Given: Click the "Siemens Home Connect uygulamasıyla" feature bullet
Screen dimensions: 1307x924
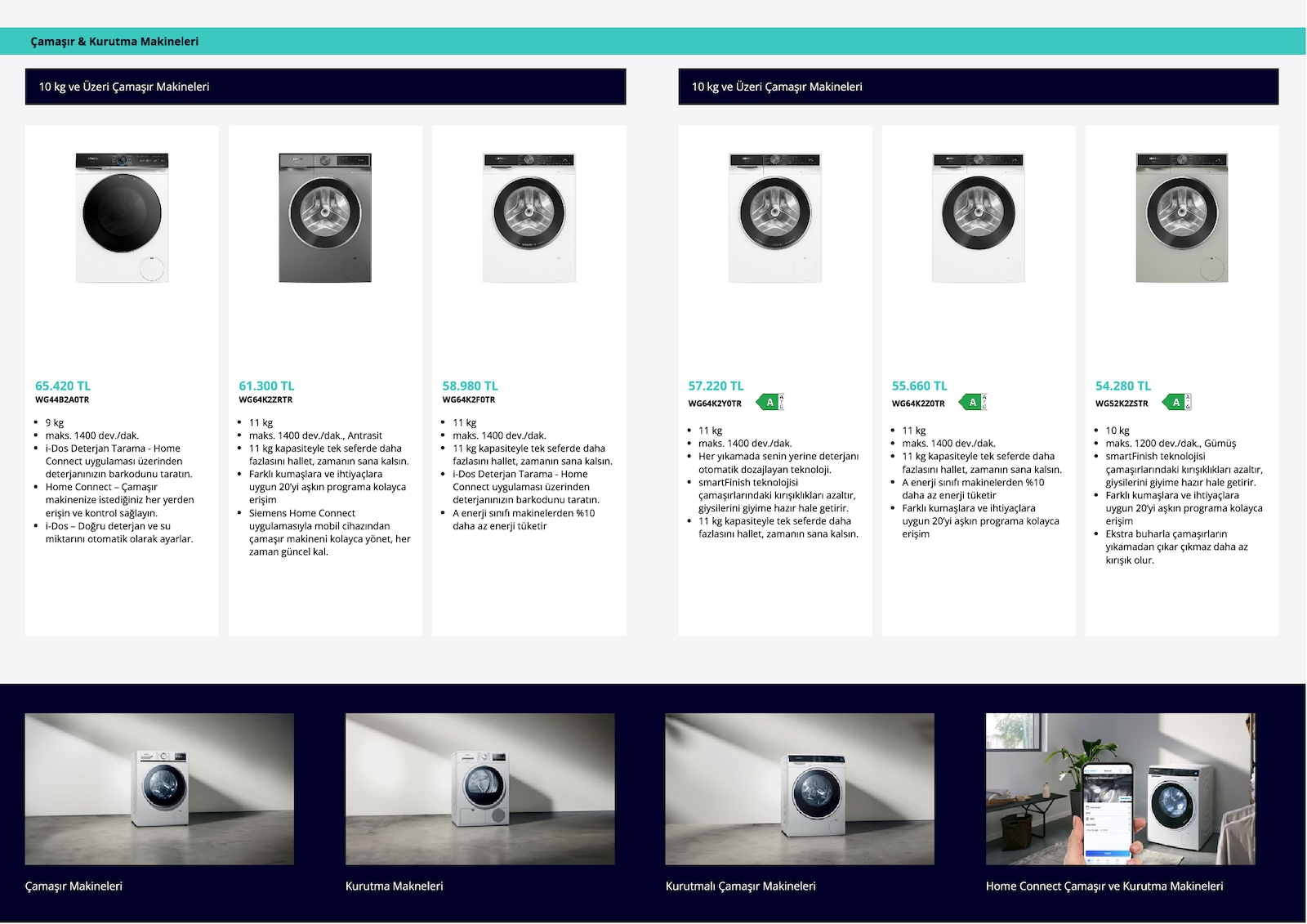Looking at the screenshot, I should 330,533.
